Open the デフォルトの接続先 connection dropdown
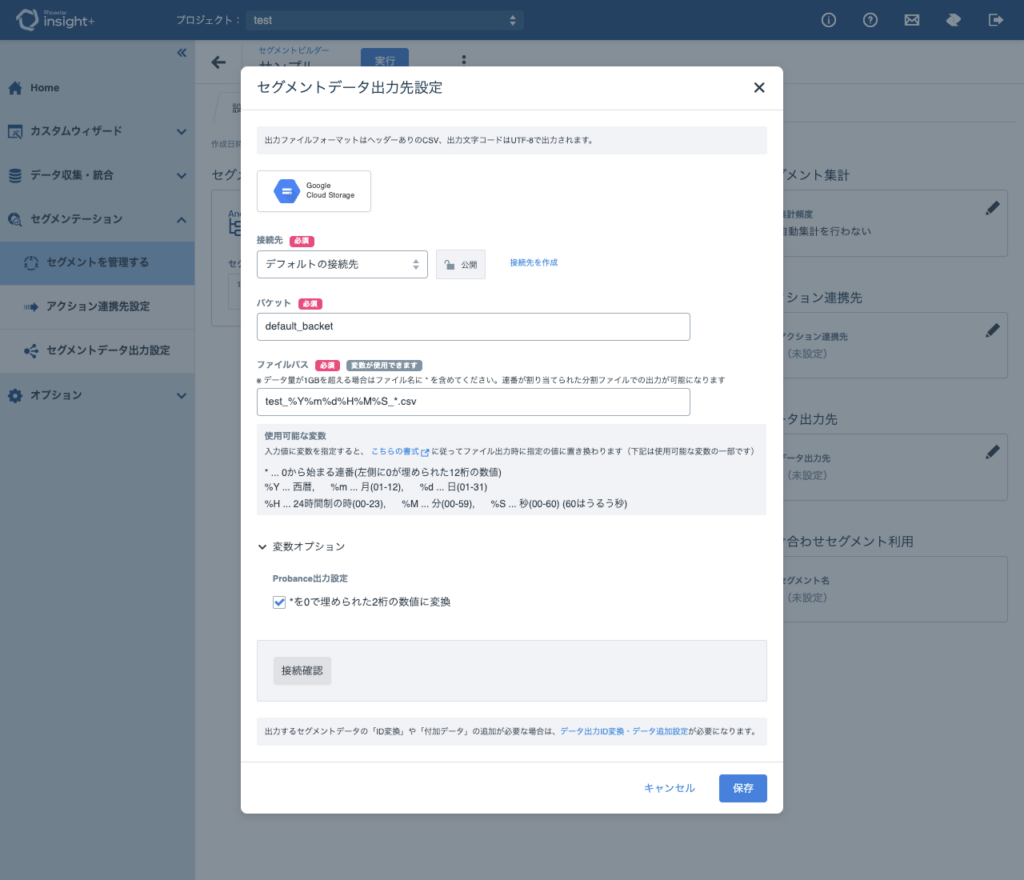Screen dimensions: 1024x880 pos(342,264)
